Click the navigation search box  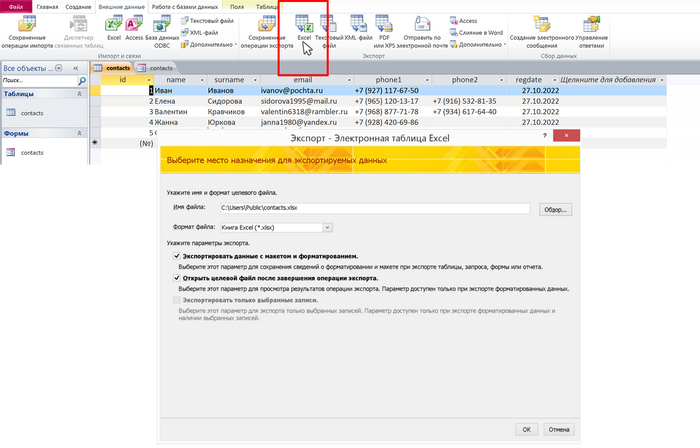tap(39, 81)
